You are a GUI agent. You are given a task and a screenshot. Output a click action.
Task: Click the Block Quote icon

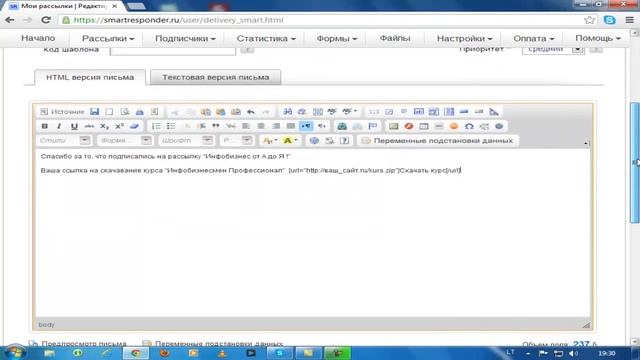(x=216, y=126)
